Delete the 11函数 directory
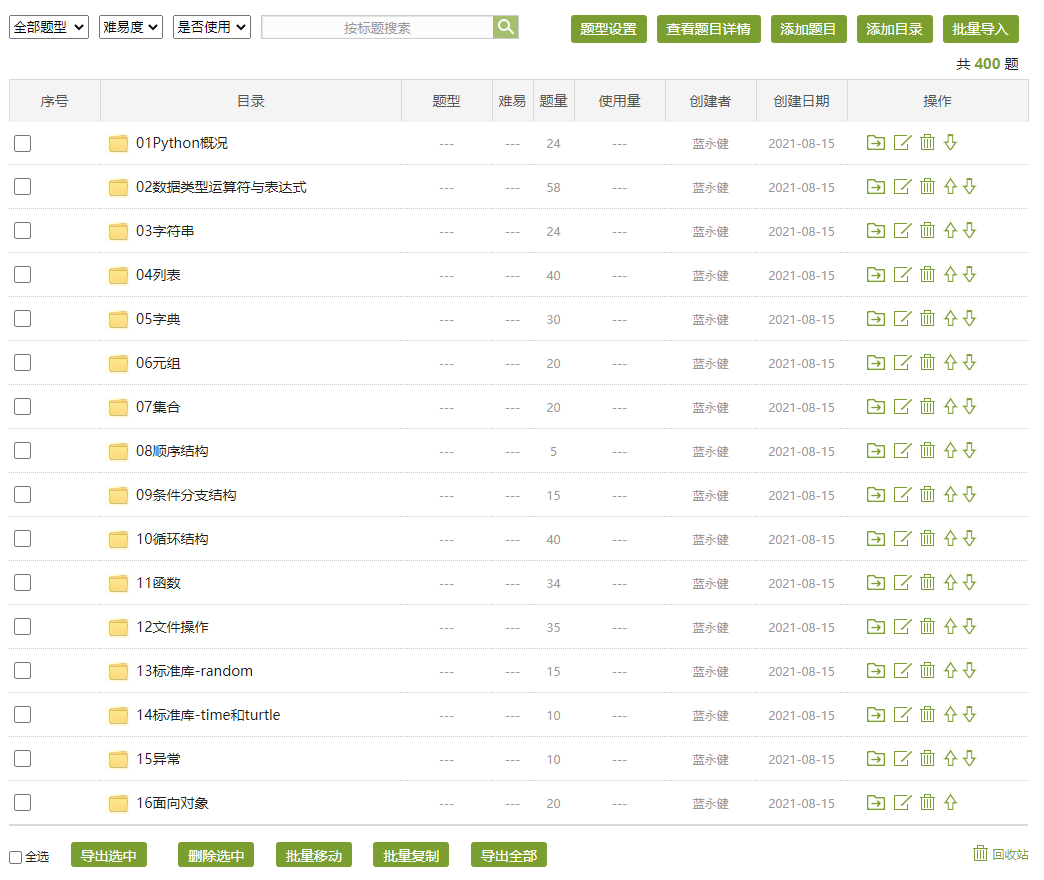Screen dimensions: 1044x880 (x=927, y=582)
